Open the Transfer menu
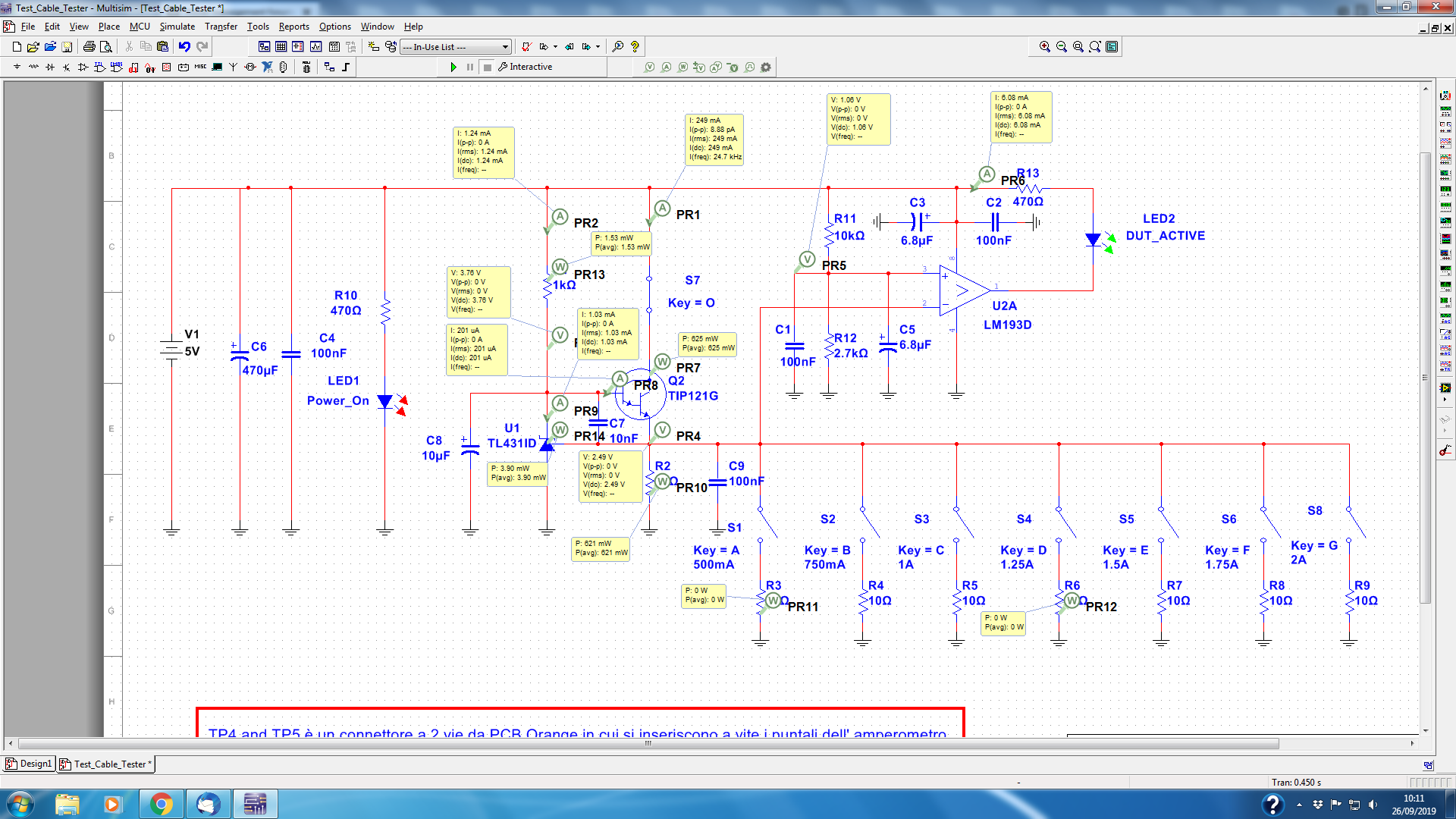 tap(221, 27)
